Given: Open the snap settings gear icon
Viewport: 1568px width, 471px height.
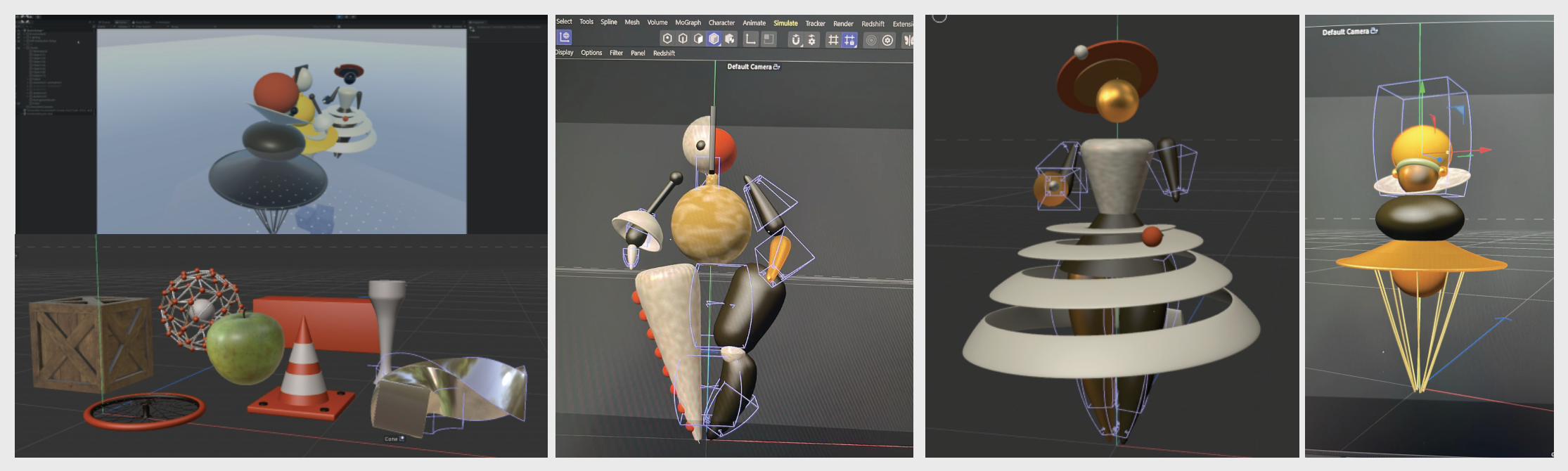Looking at the screenshot, I should pyautogui.click(x=811, y=40).
